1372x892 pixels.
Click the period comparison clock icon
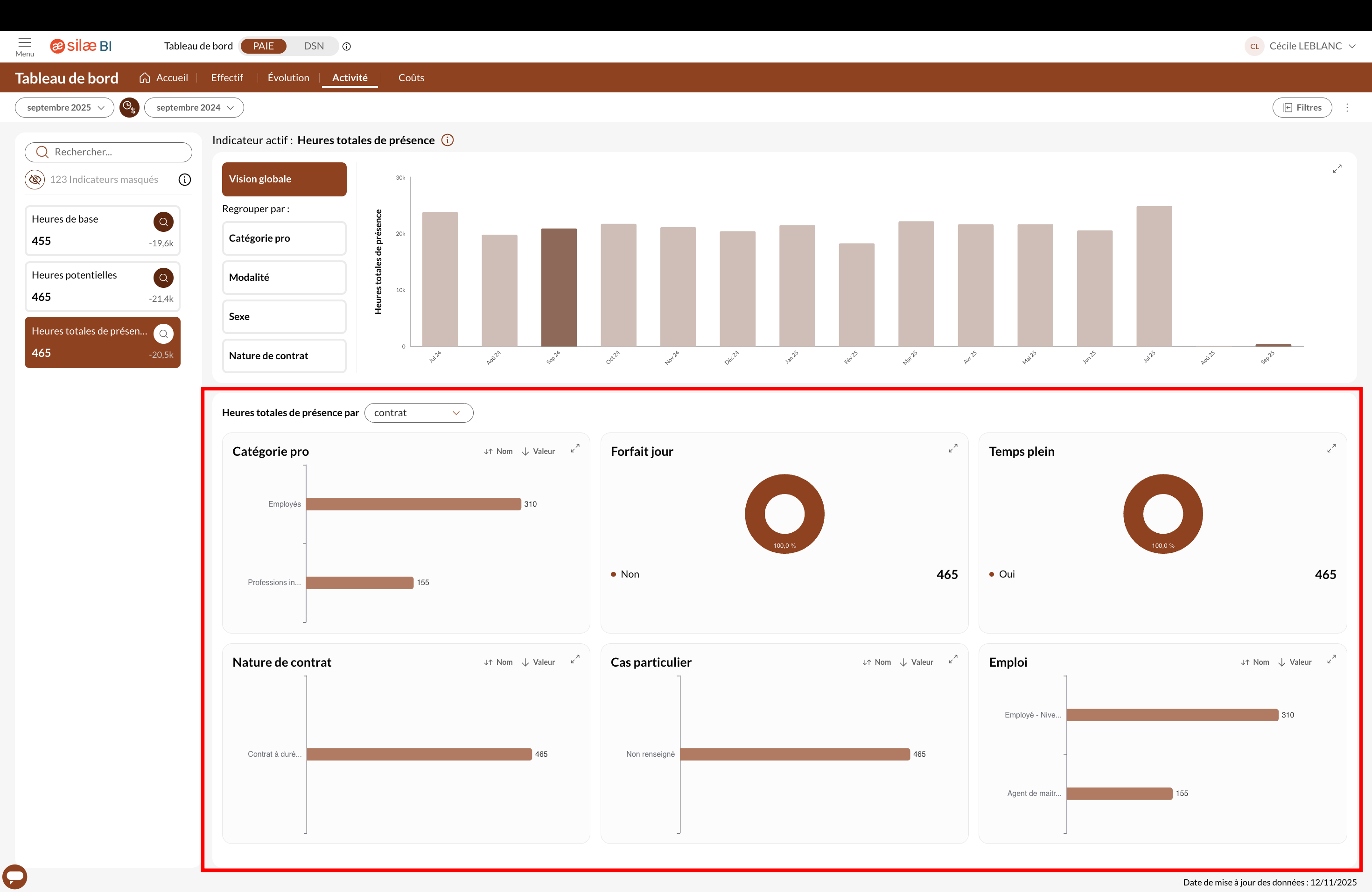(129, 107)
